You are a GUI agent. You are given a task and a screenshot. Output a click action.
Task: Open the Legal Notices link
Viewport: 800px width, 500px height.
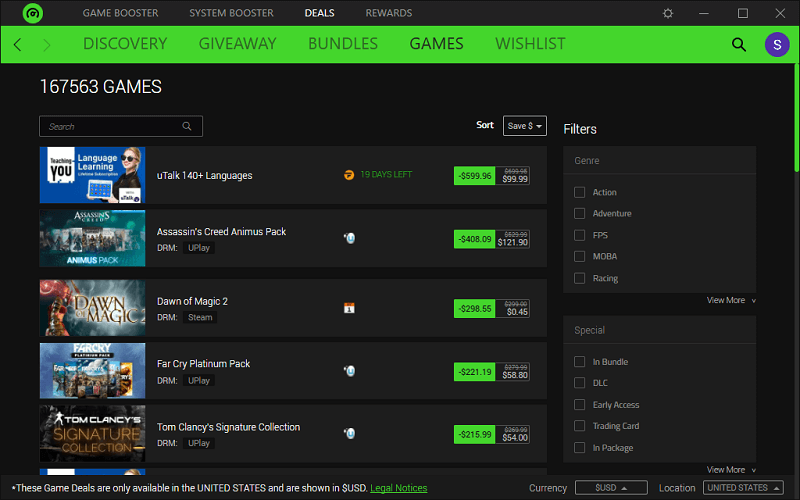coord(398,488)
